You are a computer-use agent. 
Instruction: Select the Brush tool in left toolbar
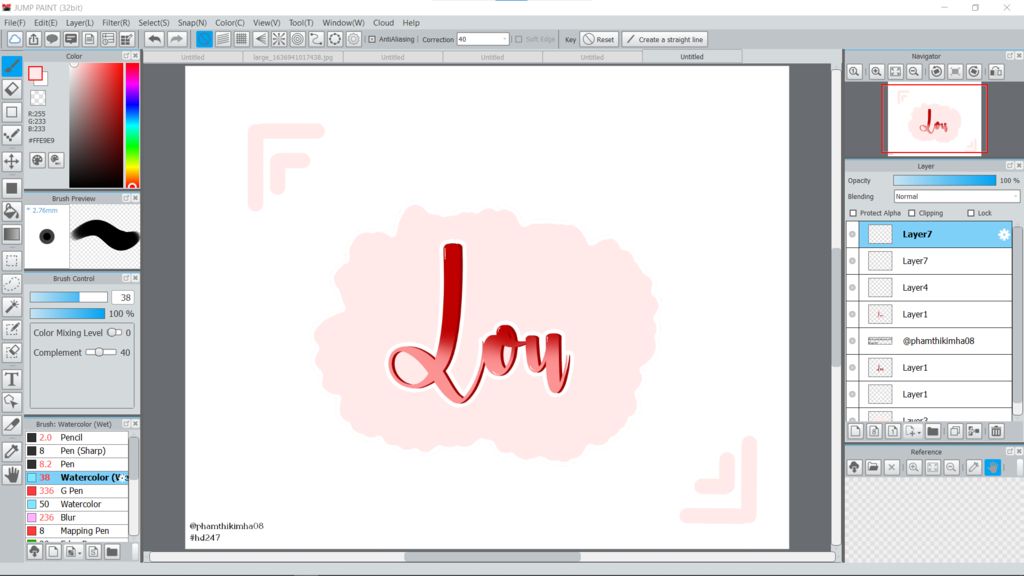12,66
